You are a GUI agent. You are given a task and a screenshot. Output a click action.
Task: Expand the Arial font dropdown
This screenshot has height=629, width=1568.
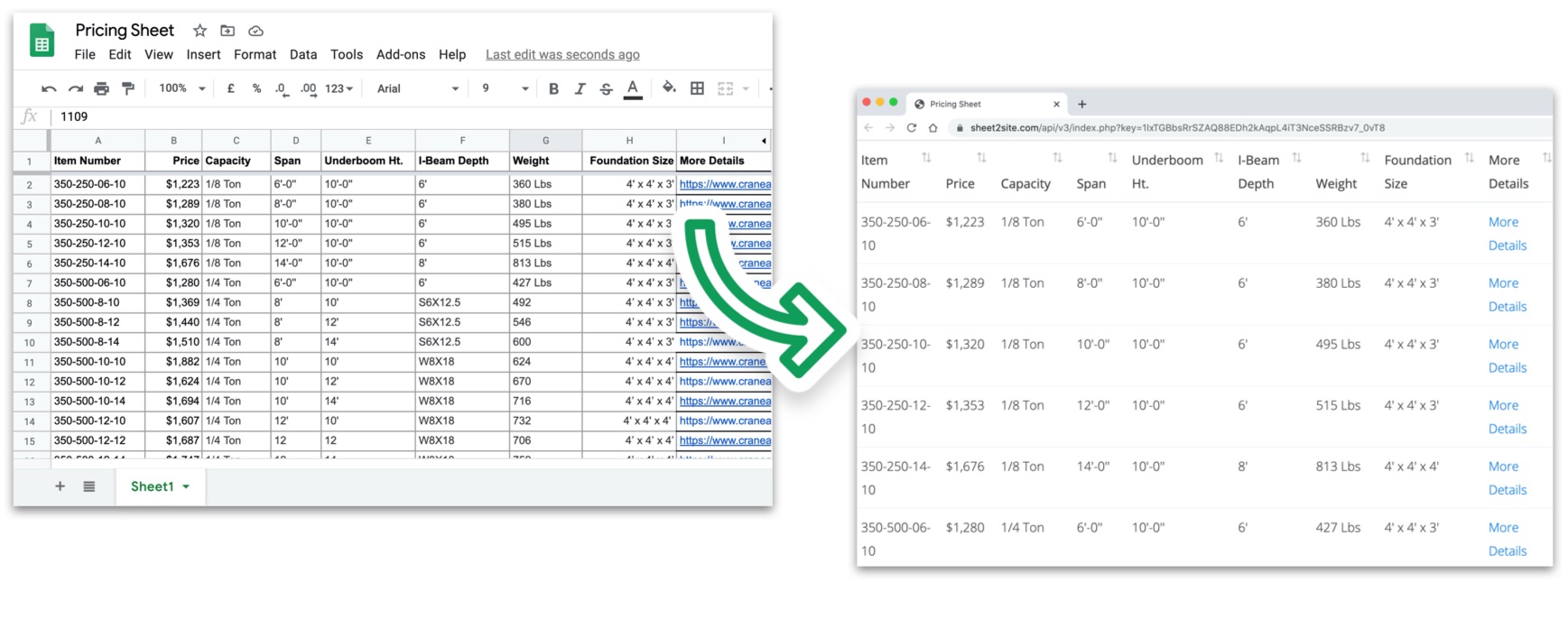[x=418, y=88]
